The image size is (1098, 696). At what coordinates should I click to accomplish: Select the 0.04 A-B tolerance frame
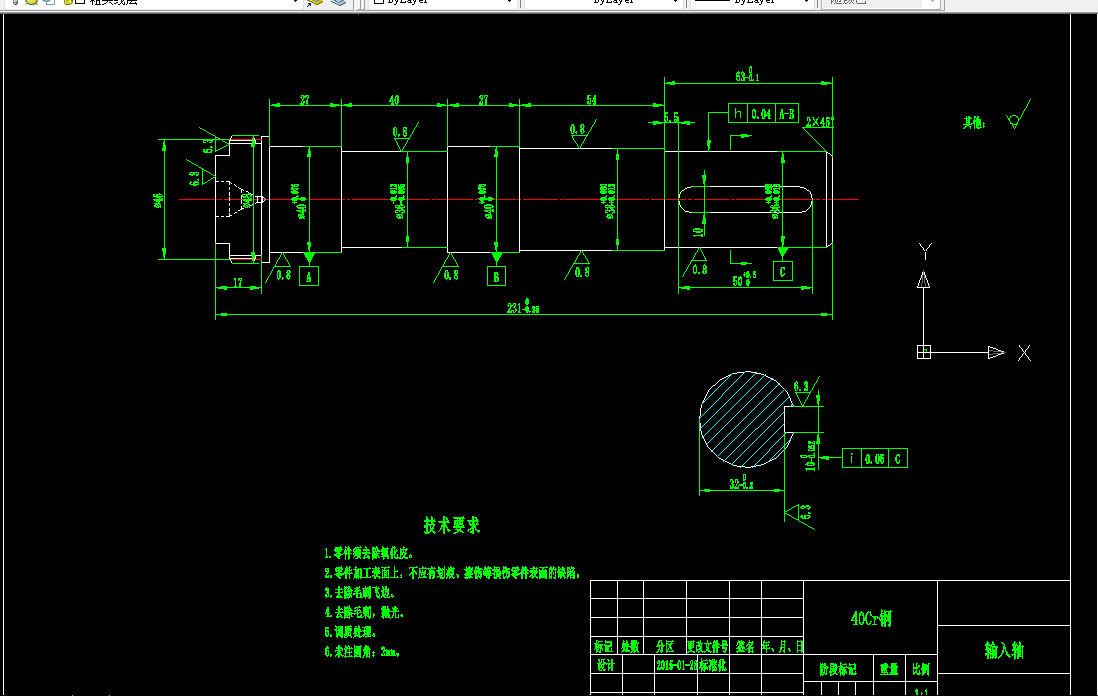click(763, 113)
